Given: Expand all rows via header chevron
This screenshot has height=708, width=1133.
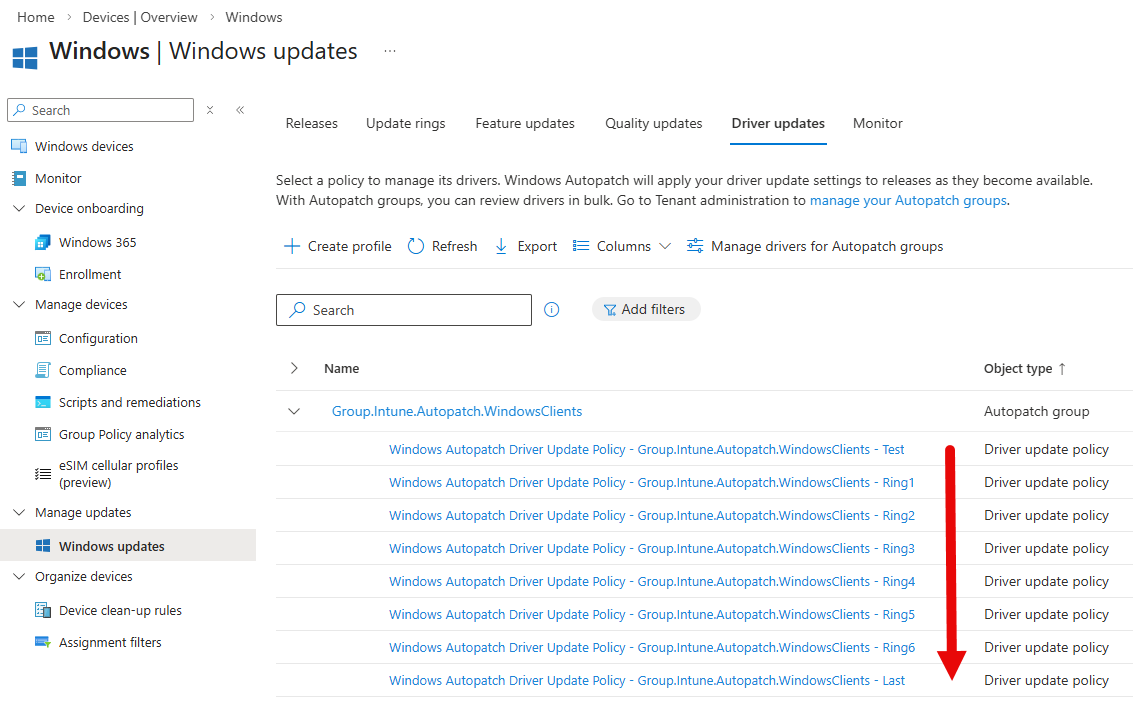Looking at the screenshot, I should [x=294, y=368].
